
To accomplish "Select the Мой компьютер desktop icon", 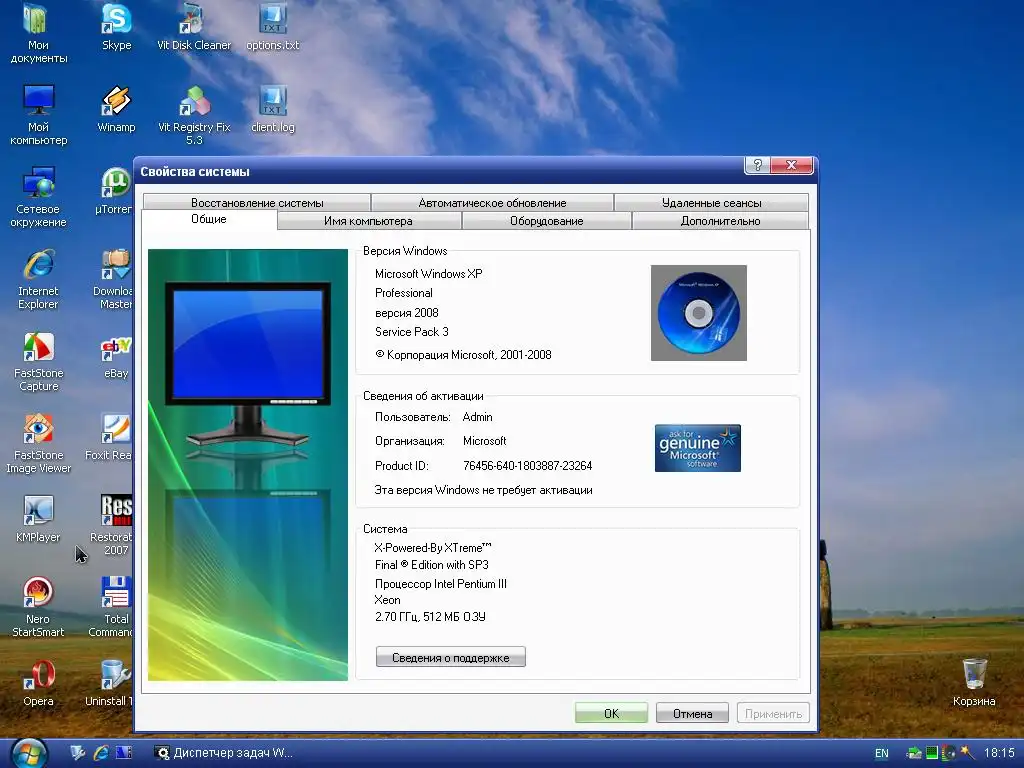I will 38,114.
